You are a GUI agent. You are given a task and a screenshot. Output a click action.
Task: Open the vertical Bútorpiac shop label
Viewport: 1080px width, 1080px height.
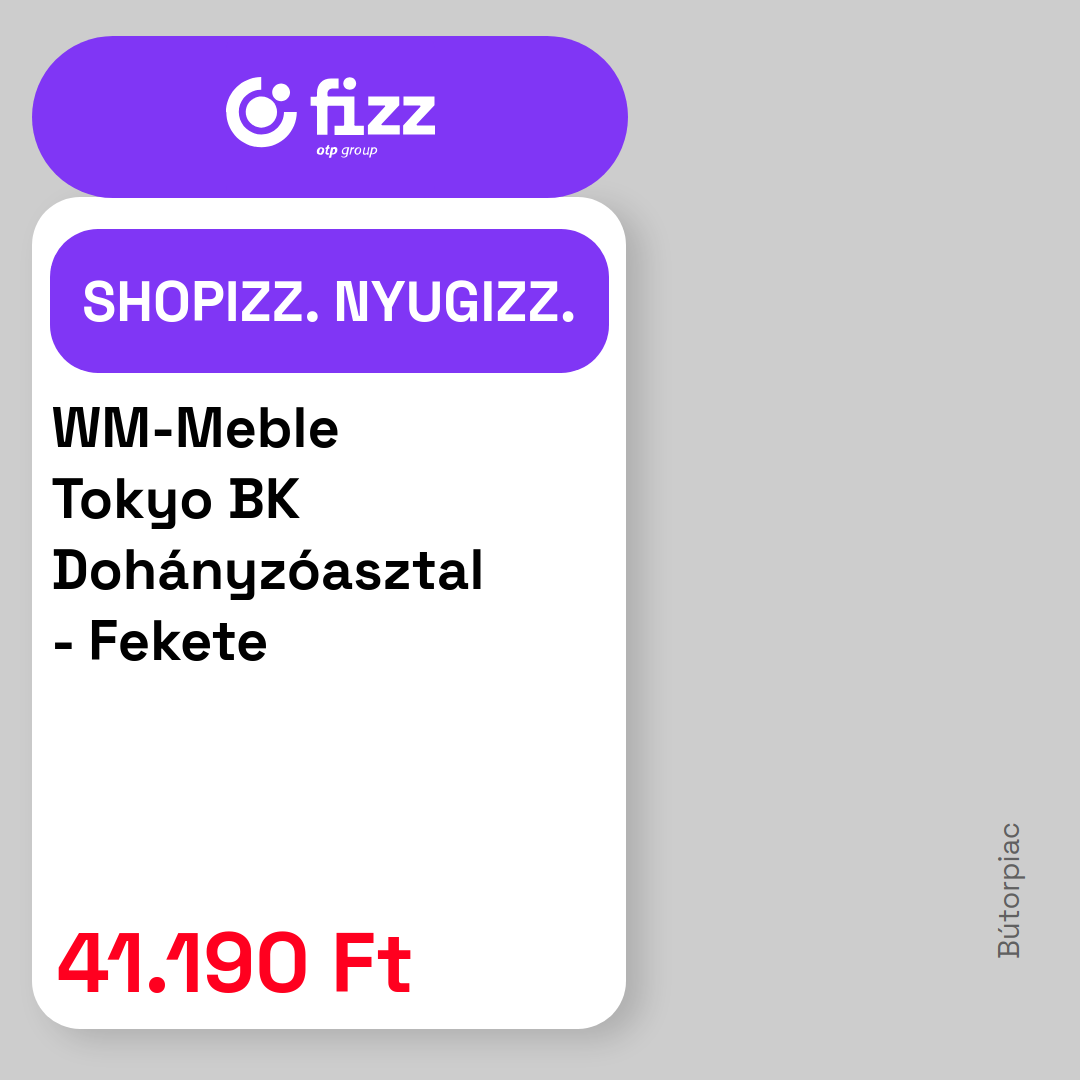1008,891
